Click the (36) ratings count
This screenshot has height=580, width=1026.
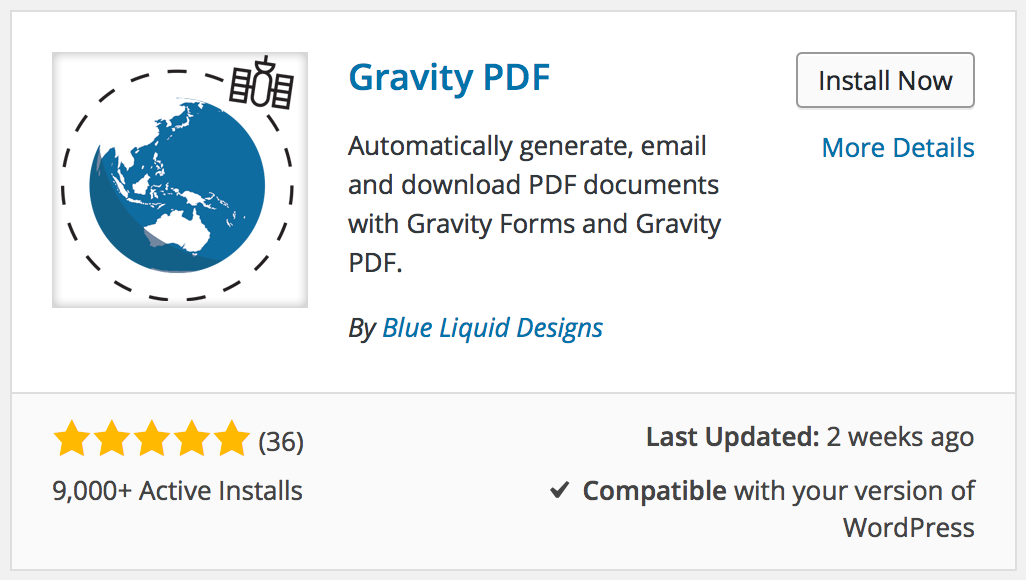pos(281,442)
